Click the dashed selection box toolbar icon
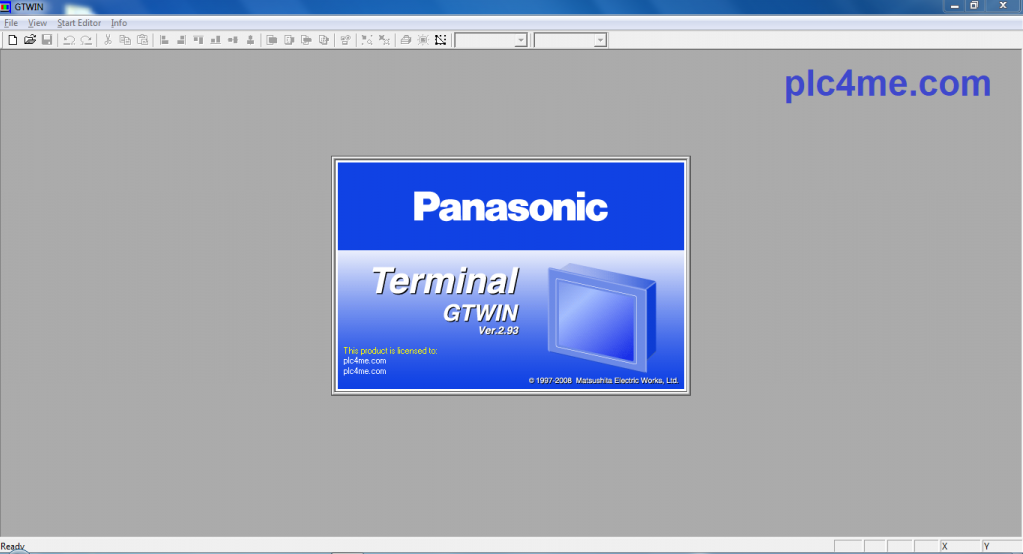The height and width of the screenshot is (554, 1023). click(440, 40)
